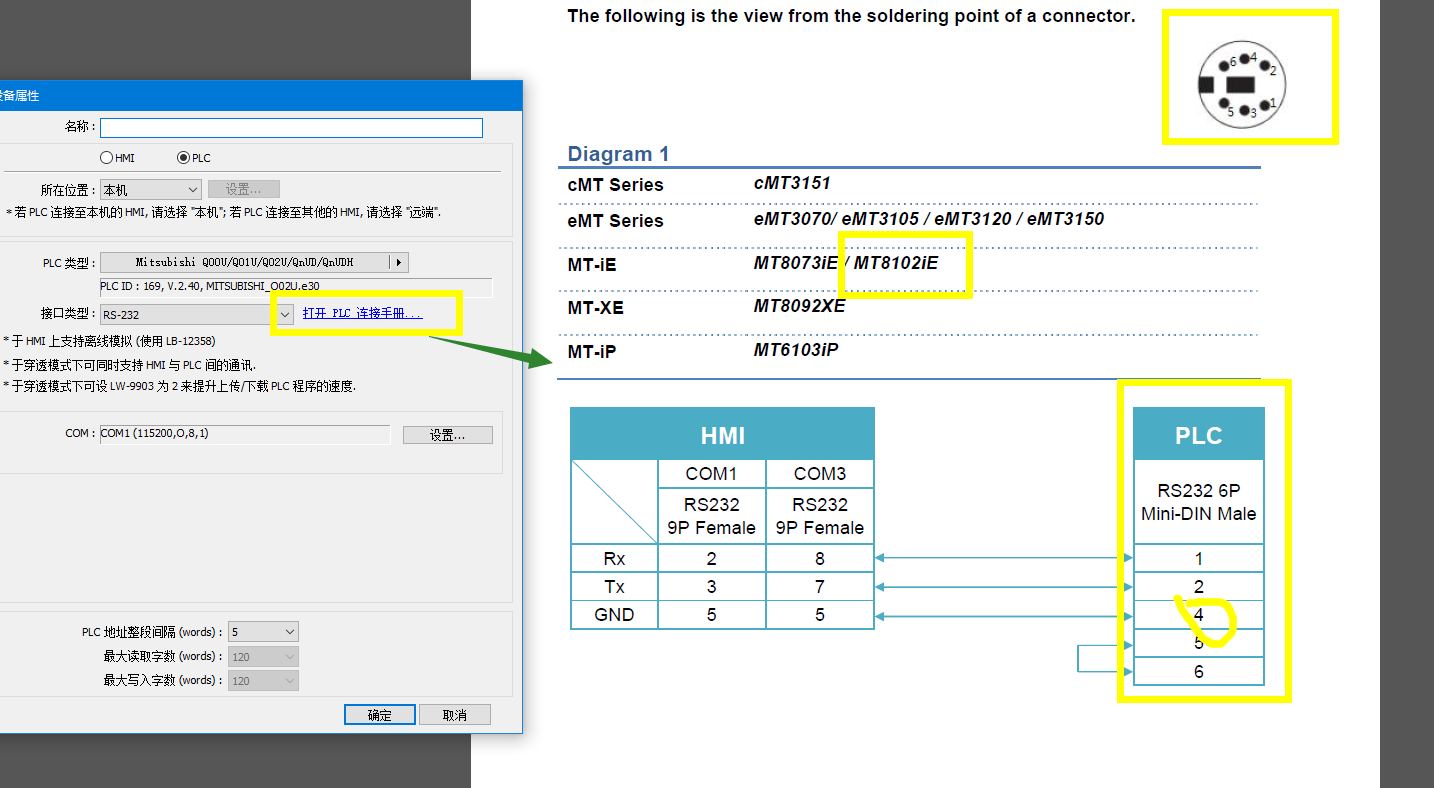Confirm with the 确定 button

coord(379,715)
